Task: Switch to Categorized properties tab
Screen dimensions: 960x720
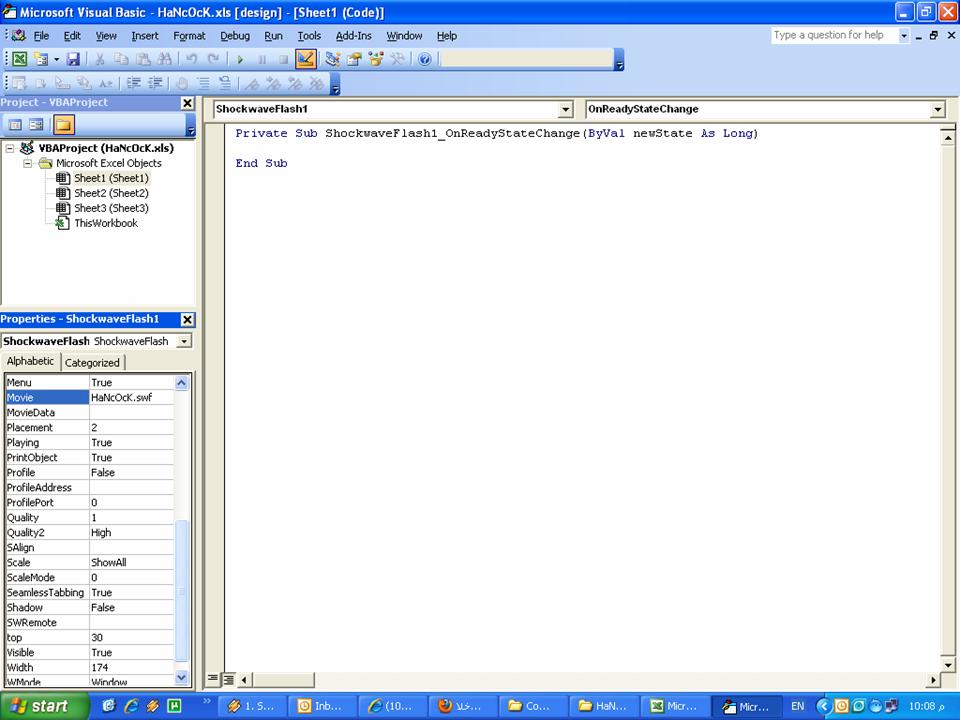Action: point(92,362)
